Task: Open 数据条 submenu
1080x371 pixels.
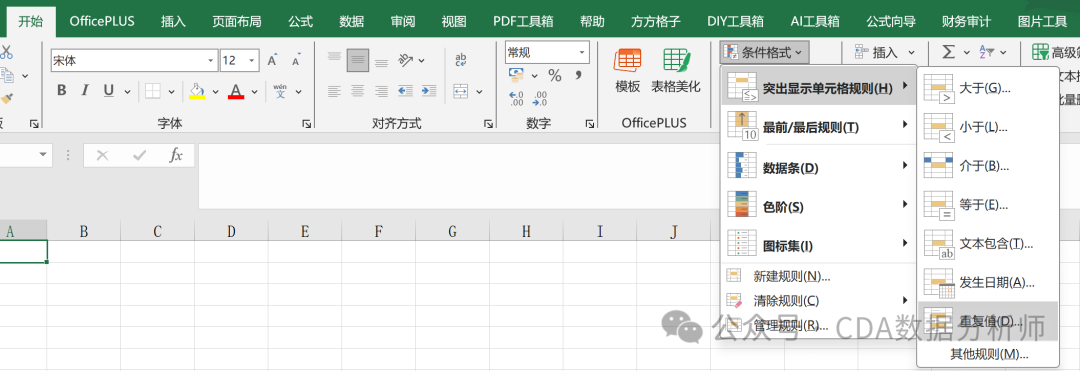Action: pyautogui.click(x=818, y=166)
